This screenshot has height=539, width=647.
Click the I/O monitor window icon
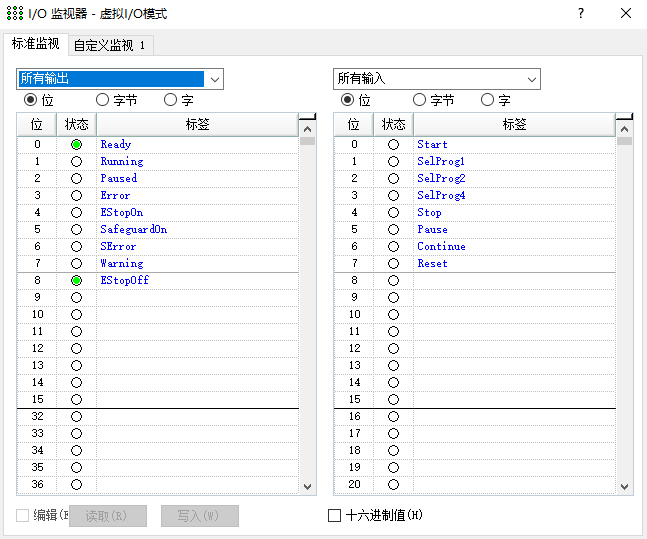point(13,14)
